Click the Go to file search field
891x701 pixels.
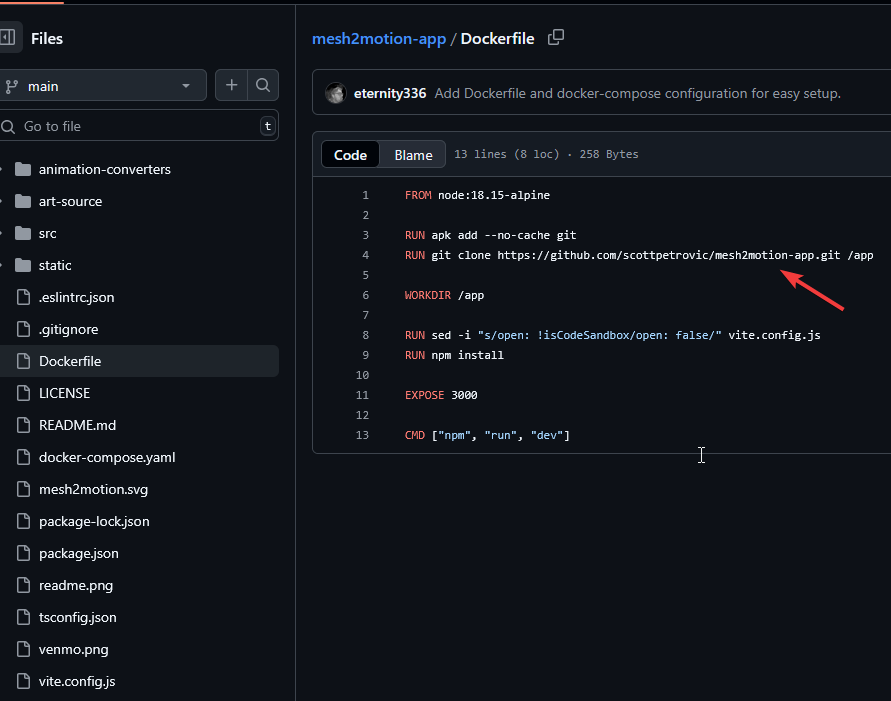click(130, 126)
